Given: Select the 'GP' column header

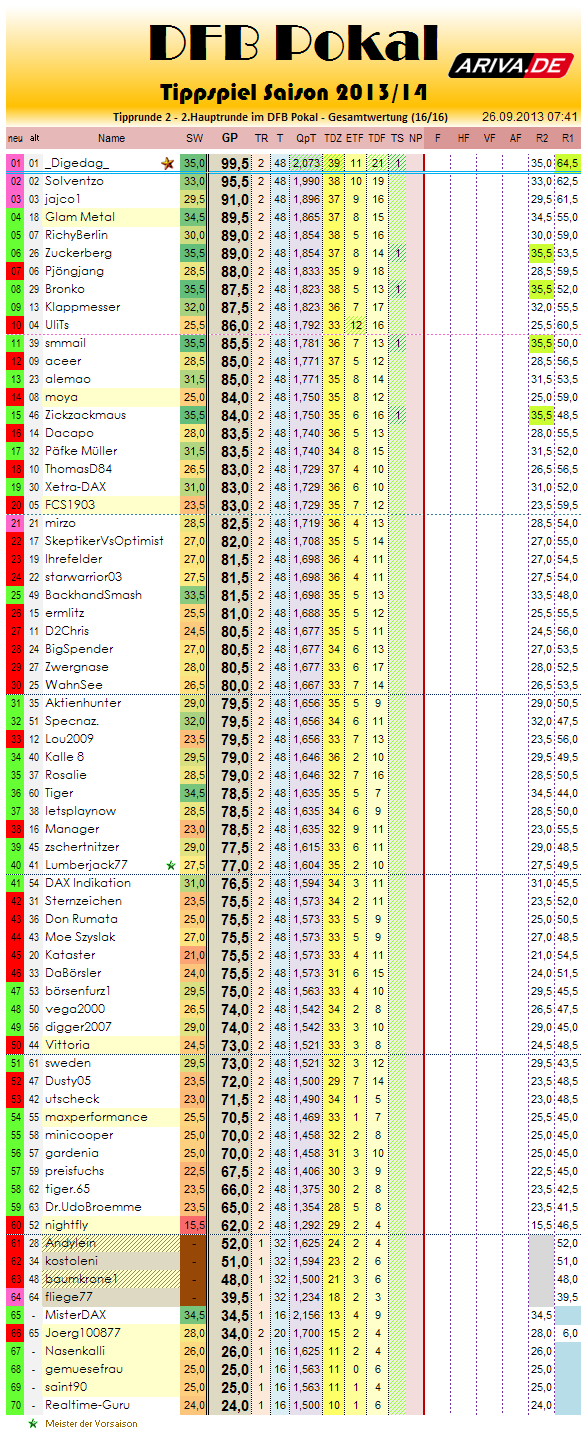Looking at the screenshot, I should 230,138.
